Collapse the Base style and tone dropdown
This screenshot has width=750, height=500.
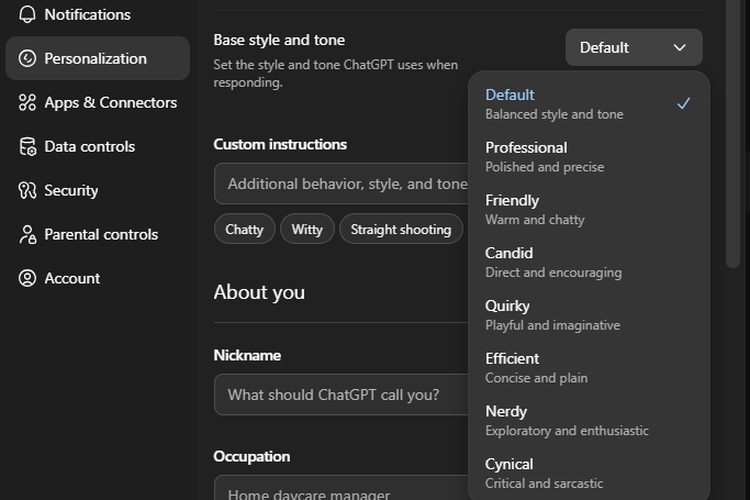633,47
